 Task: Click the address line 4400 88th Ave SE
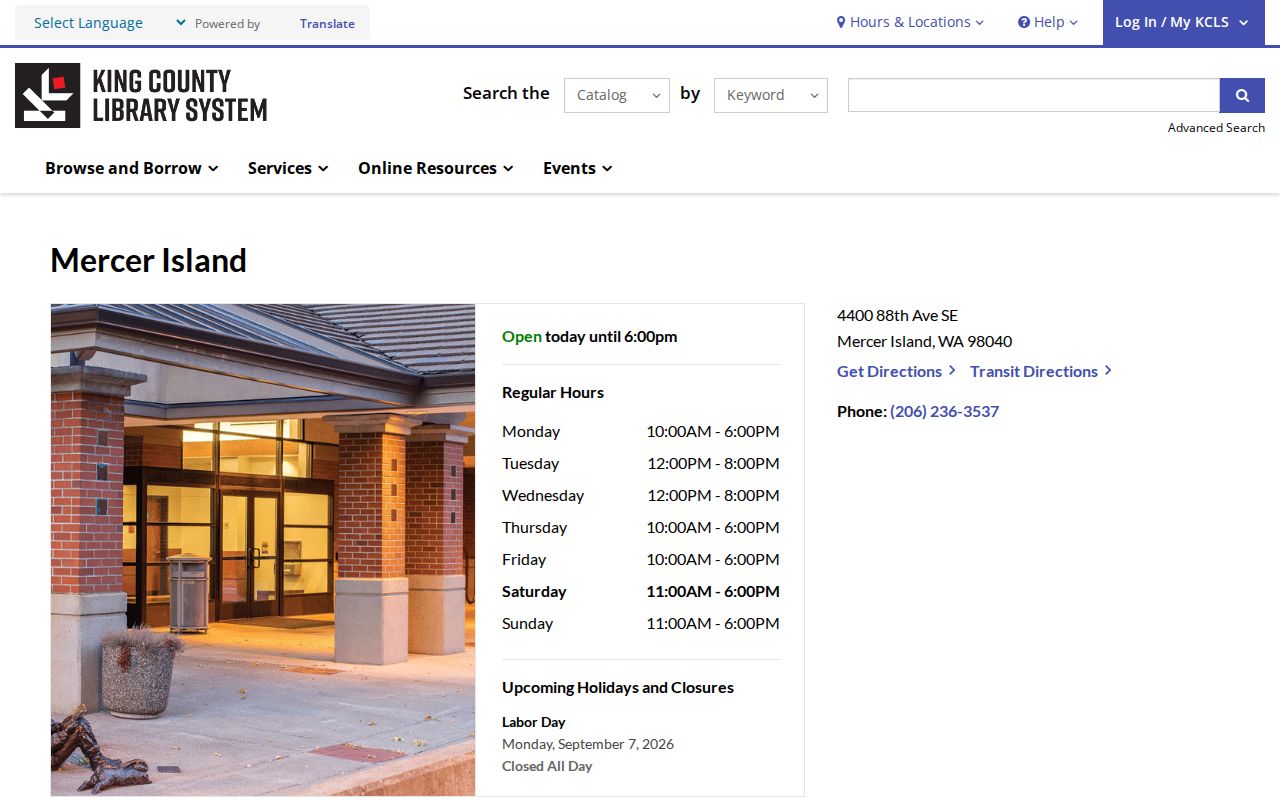coord(897,315)
